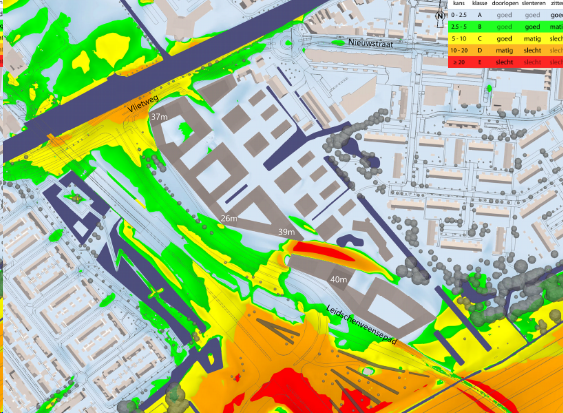The image size is (563, 413).
Task: Click 'matig' under slenteren in class C row
Action: 532,39
